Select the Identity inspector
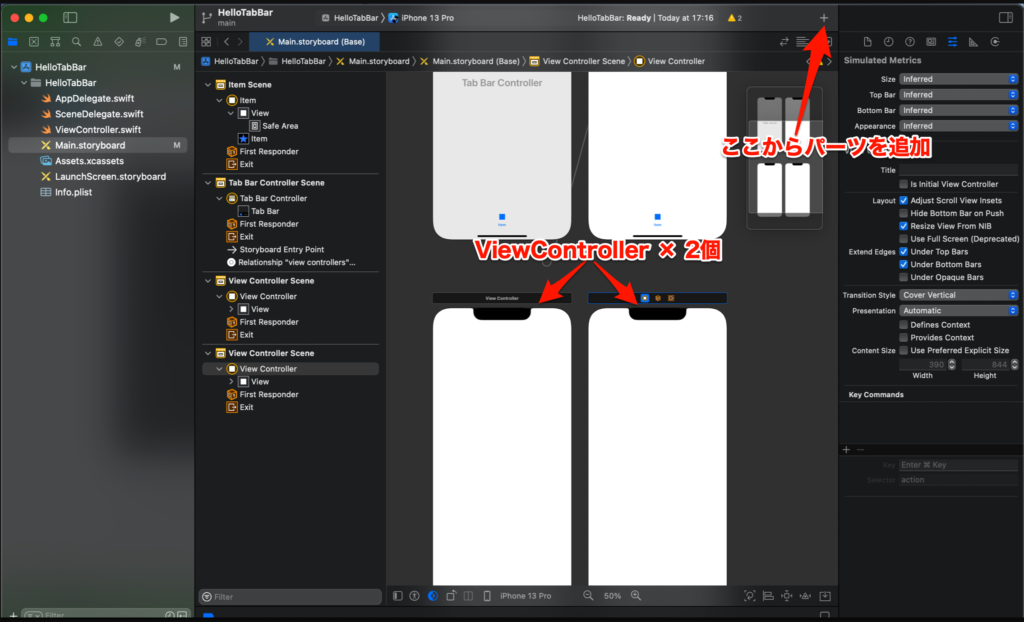 932,41
